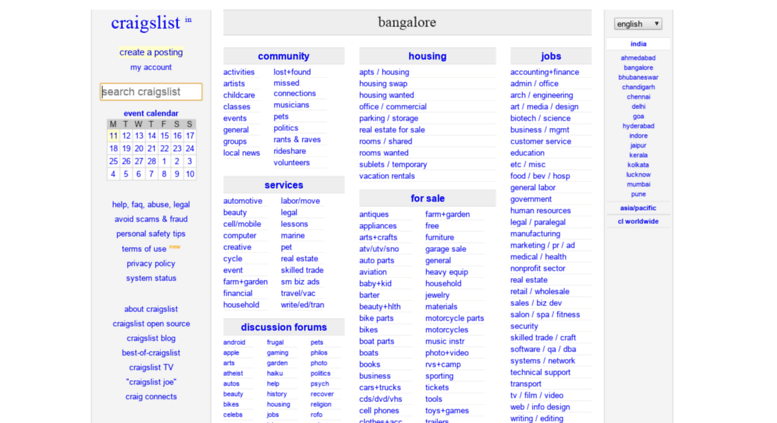The width and height of the screenshot is (777, 423).
Task: Open best-of-craigslist link
Action: 151,353
